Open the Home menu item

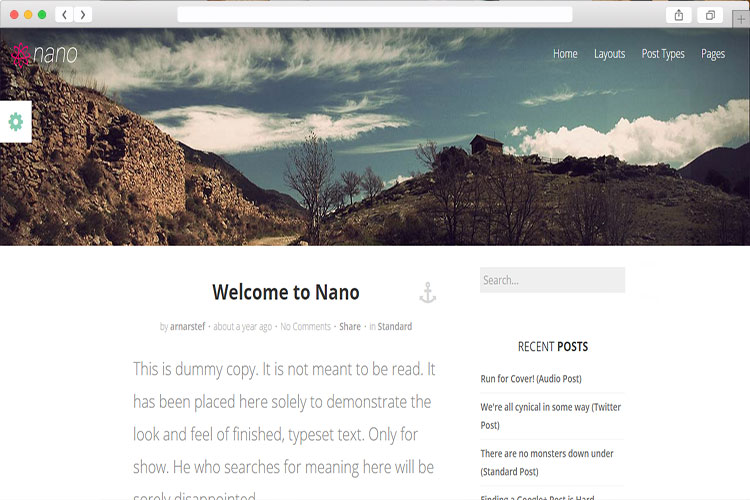click(565, 54)
